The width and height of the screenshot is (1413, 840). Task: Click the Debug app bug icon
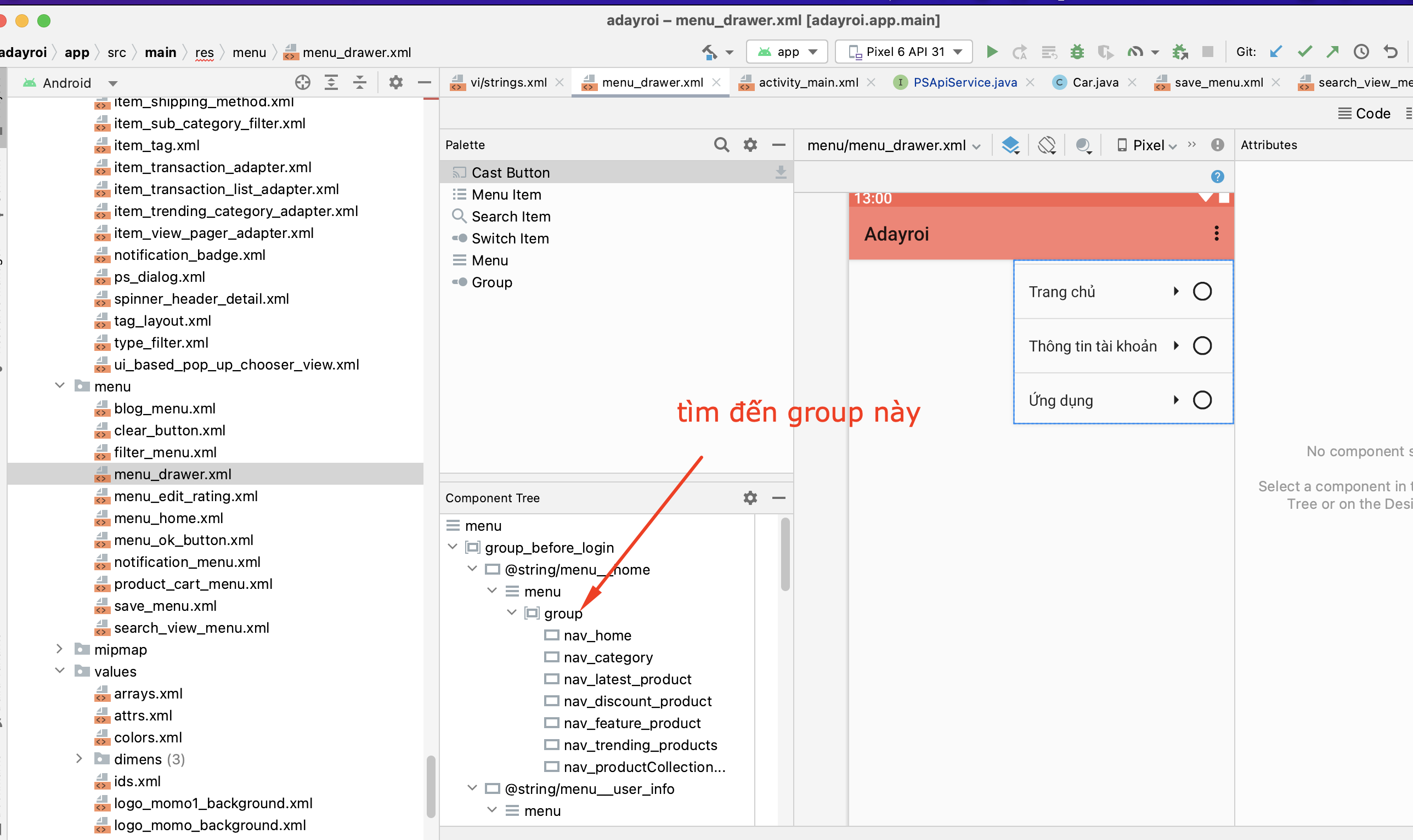(x=1077, y=52)
